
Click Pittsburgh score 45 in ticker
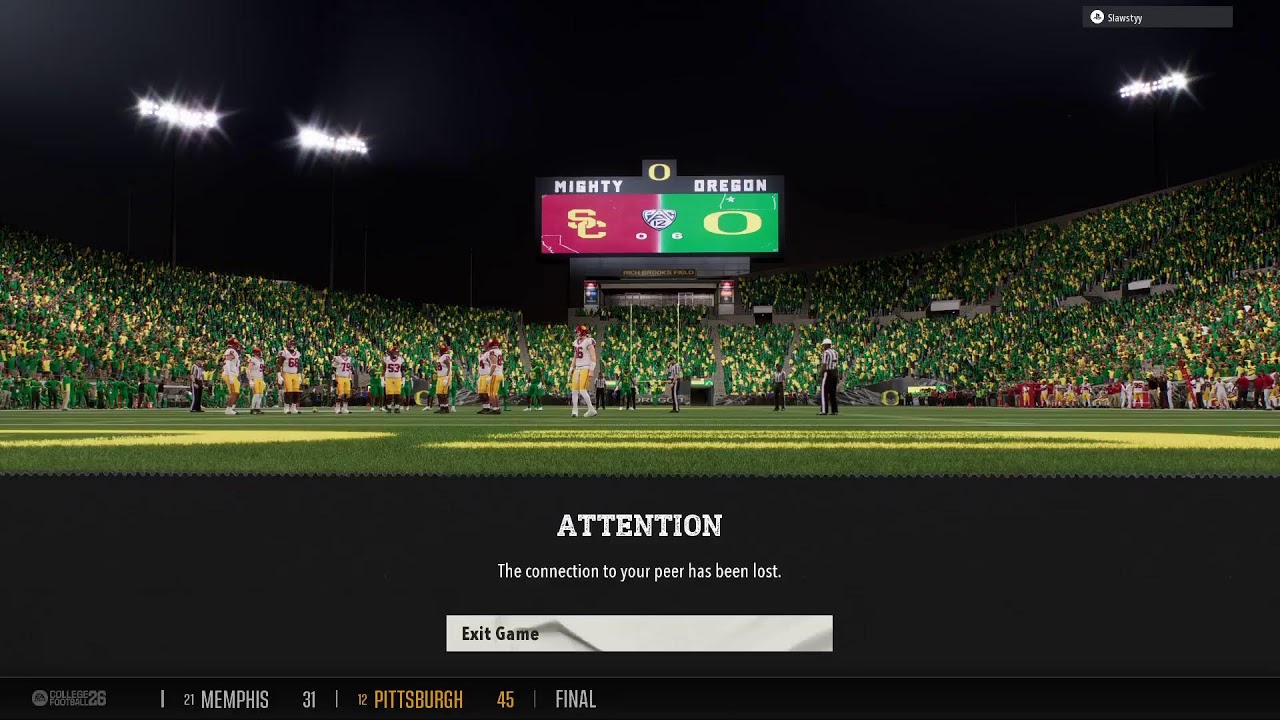click(x=505, y=700)
